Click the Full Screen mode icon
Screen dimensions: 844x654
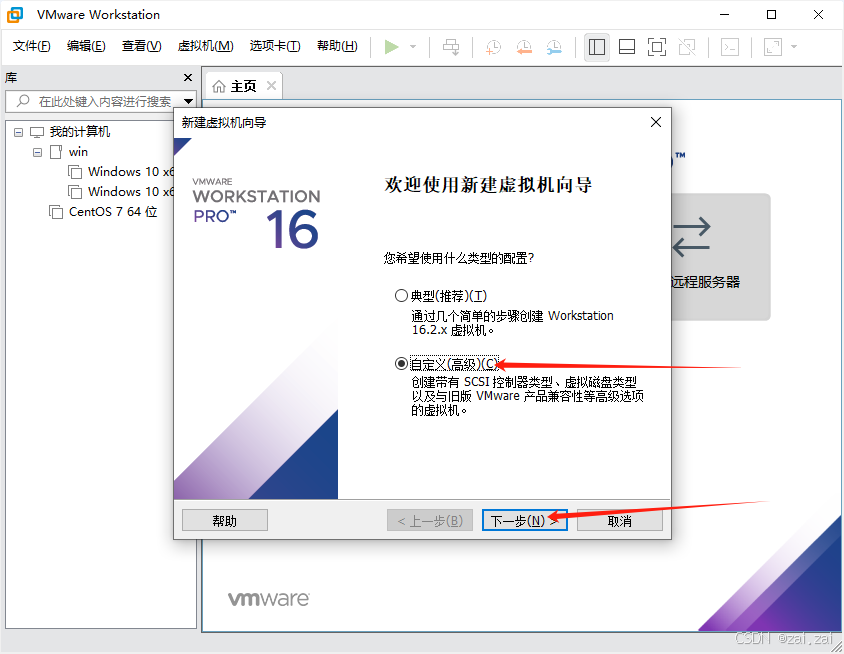(x=657, y=47)
